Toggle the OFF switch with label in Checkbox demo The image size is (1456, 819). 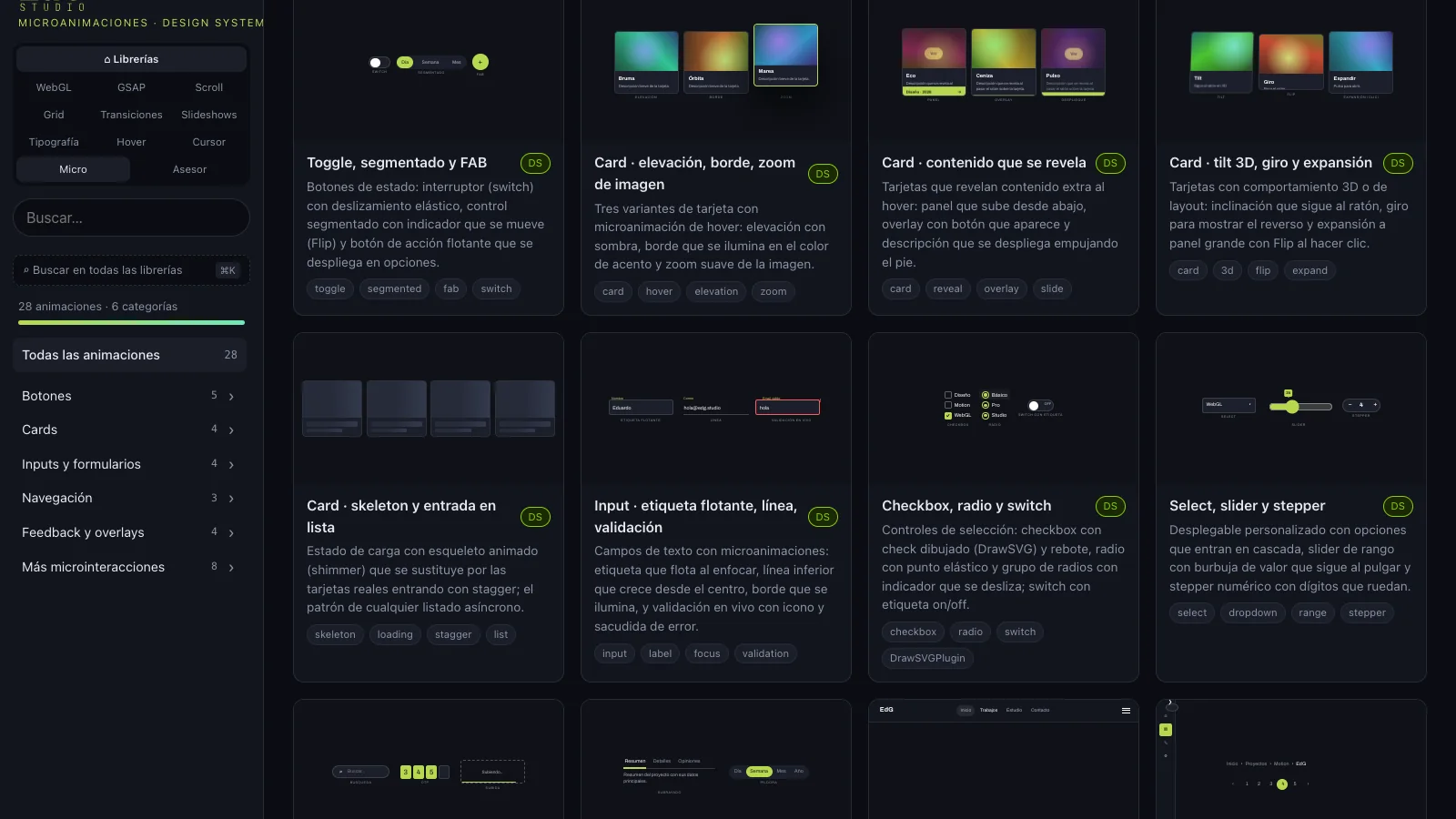[x=1040, y=405]
